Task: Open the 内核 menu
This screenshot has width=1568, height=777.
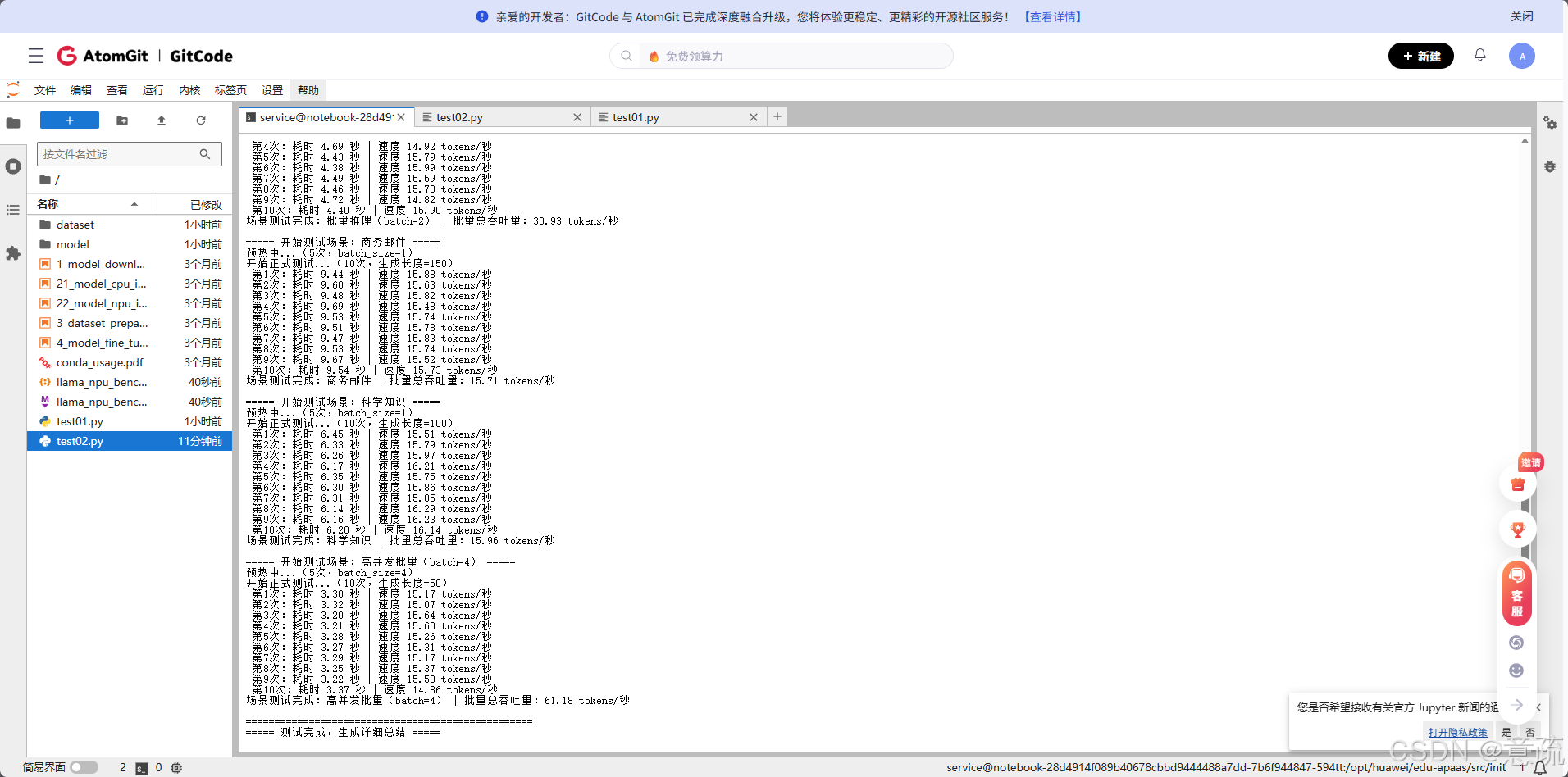Action: click(189, 90)
